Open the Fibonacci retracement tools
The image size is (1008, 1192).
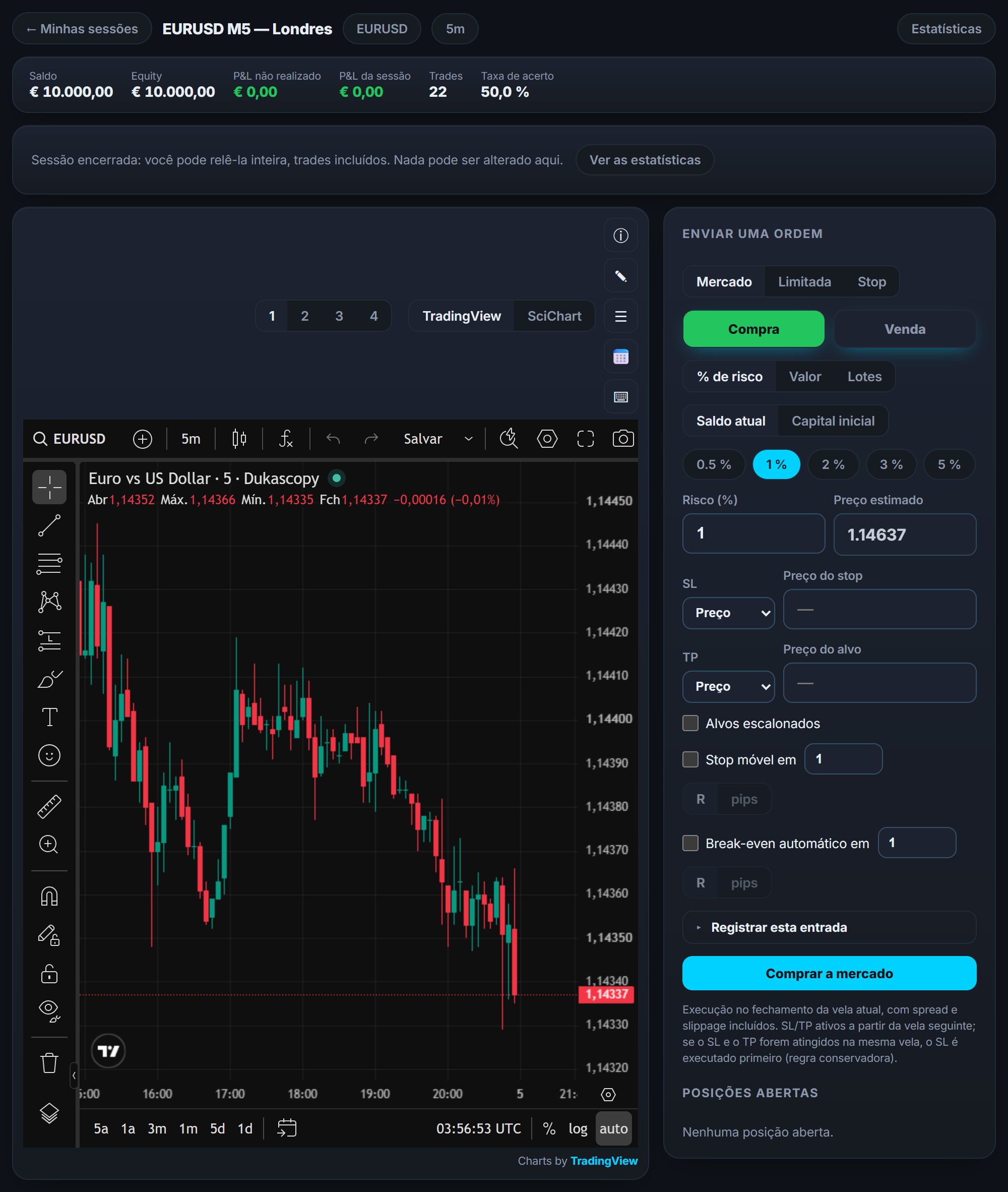(49, 563)
